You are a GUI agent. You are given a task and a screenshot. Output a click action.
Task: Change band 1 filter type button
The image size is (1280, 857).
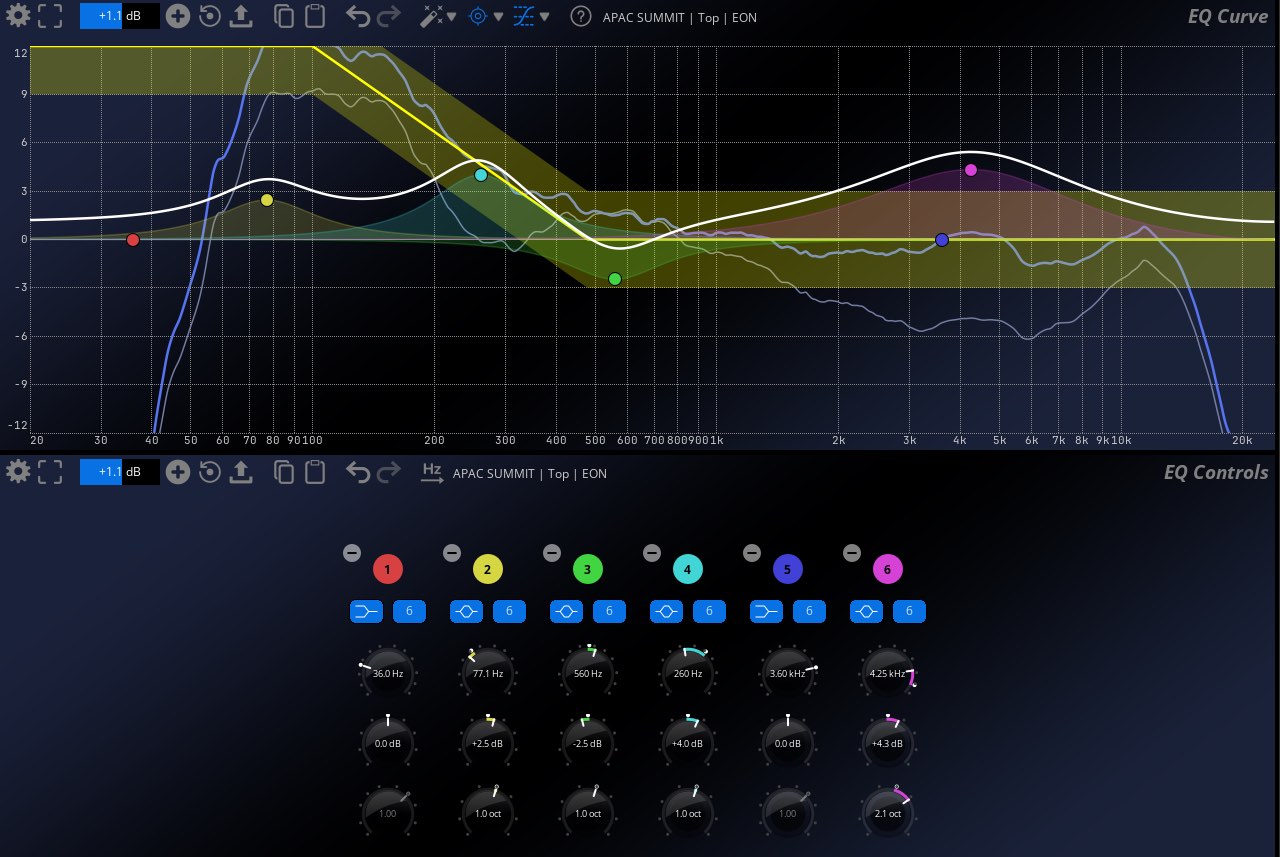pyautogui.click(x=367, y=611)
